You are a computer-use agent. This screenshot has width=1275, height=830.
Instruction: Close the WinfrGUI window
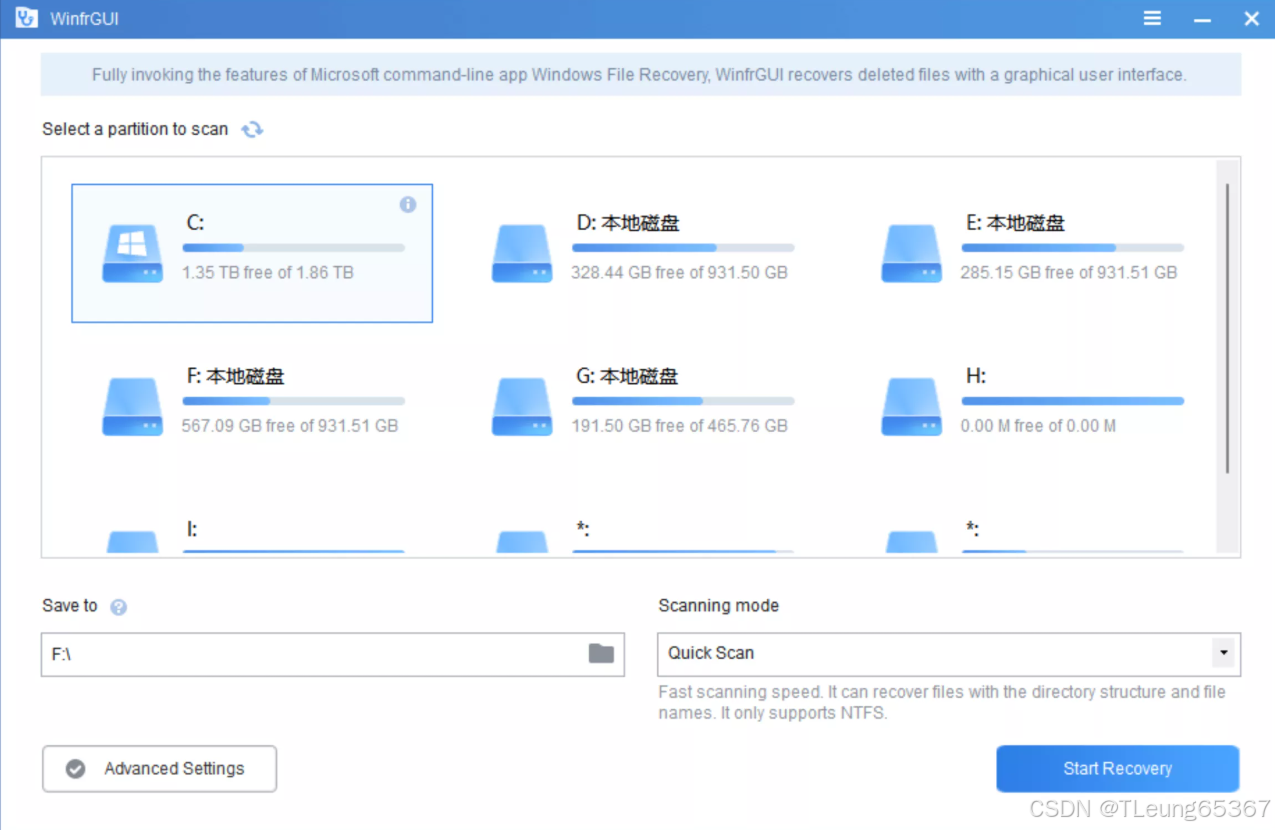pyautogui.click(x=1251, y=19)
